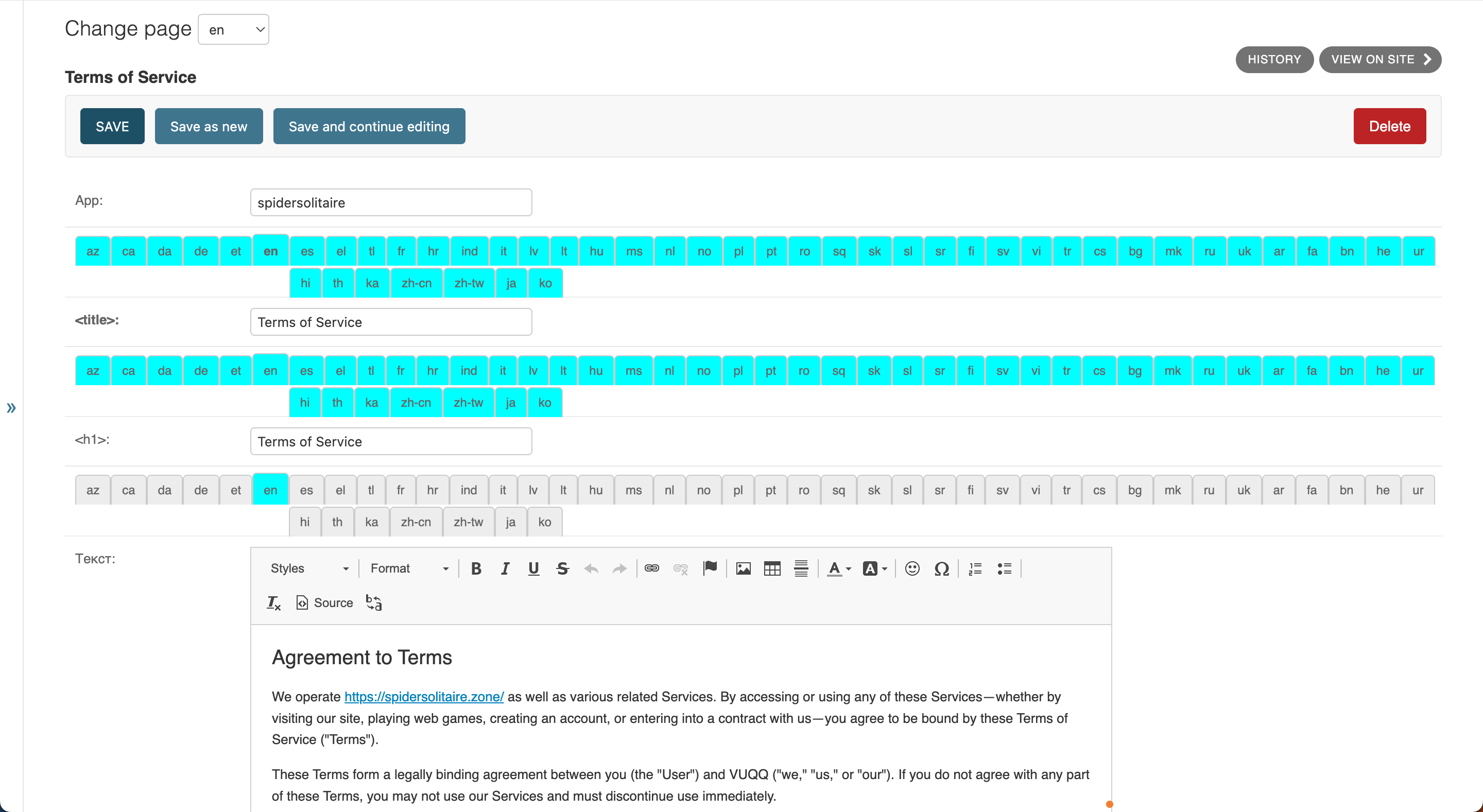Insert a numbered list
Screen dimensions: 1483x812
[975, 568]
